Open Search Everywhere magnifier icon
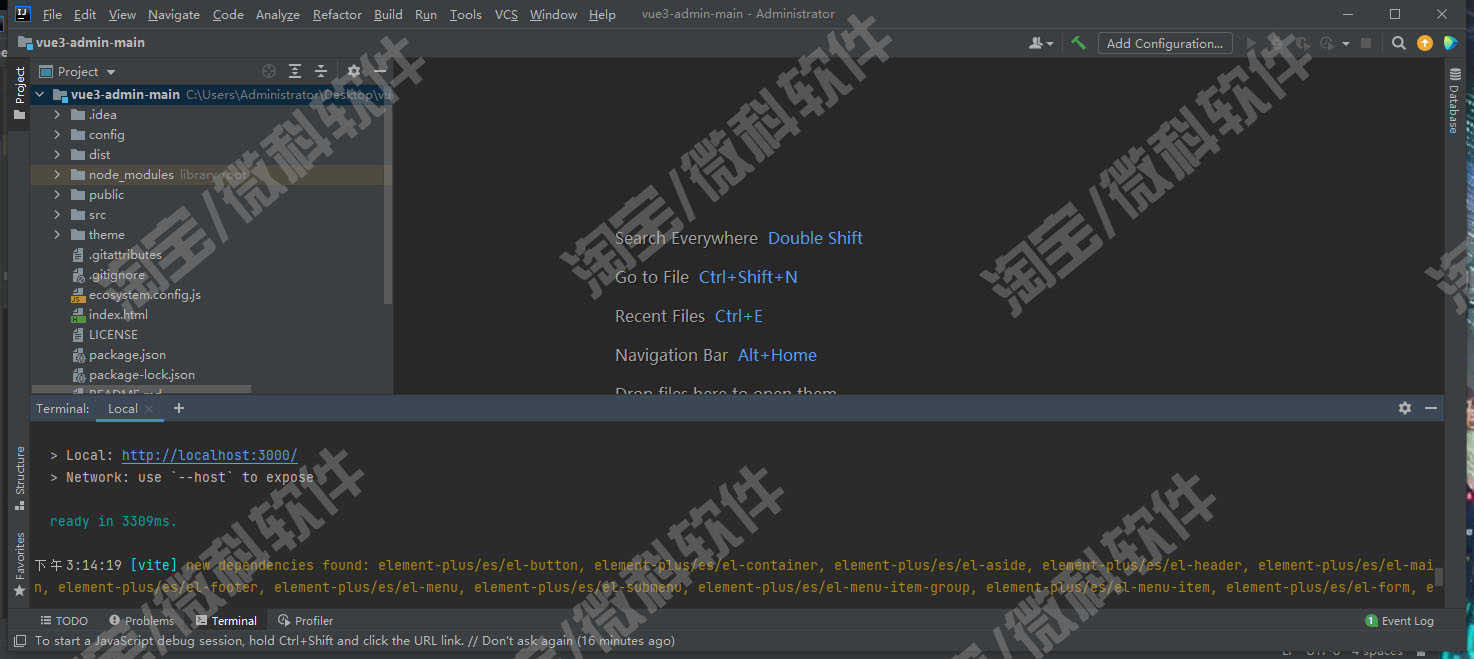This screenshot has width=1474, height=659. pos(1399,43)
